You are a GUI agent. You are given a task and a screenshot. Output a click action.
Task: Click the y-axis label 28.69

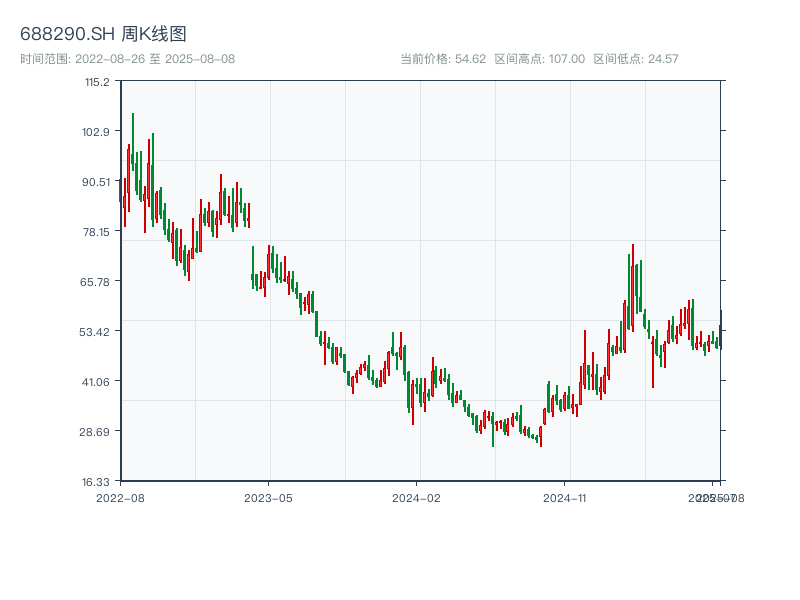[94, 432]
